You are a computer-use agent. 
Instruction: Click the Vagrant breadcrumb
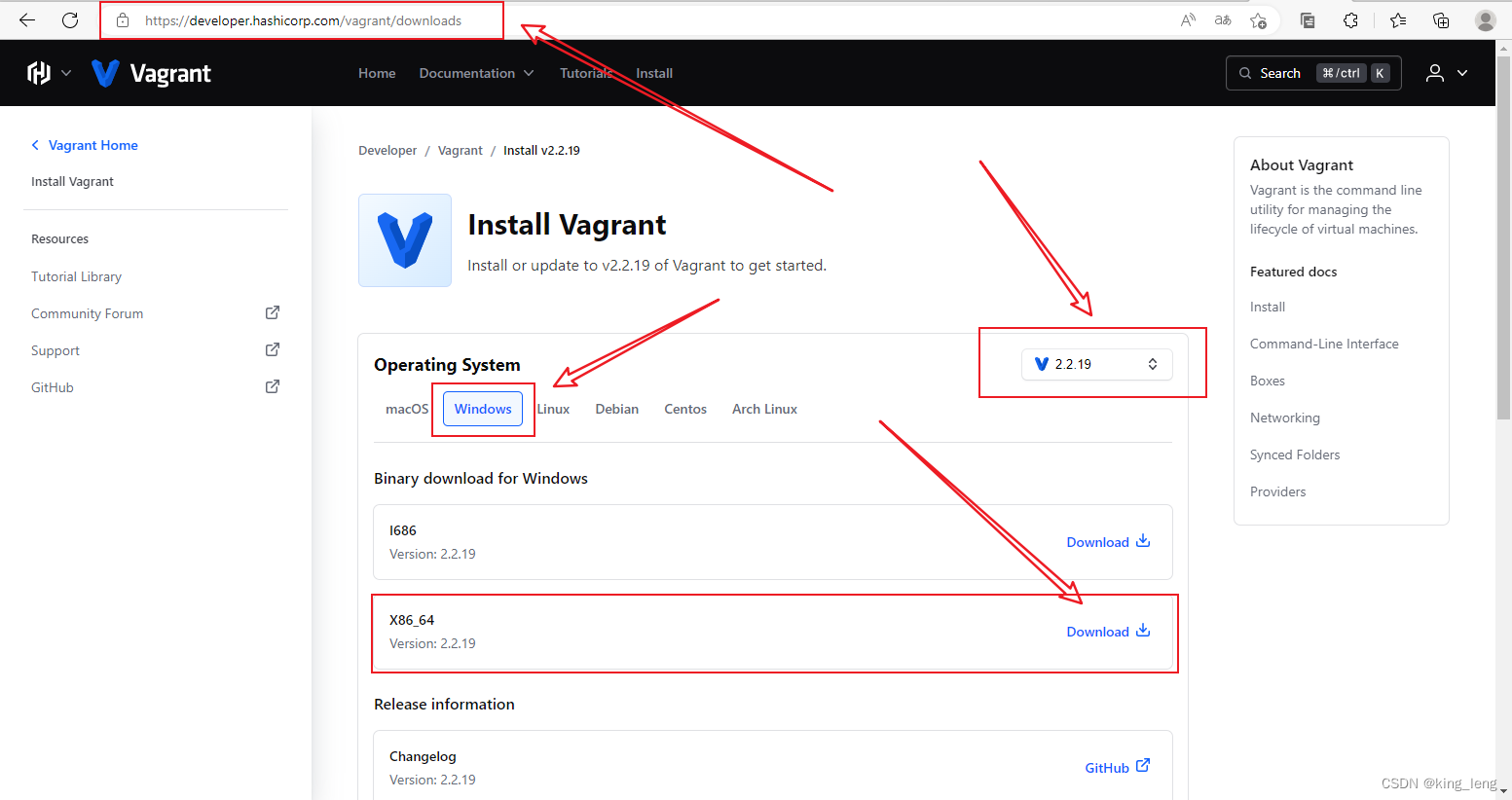[461, 150]
